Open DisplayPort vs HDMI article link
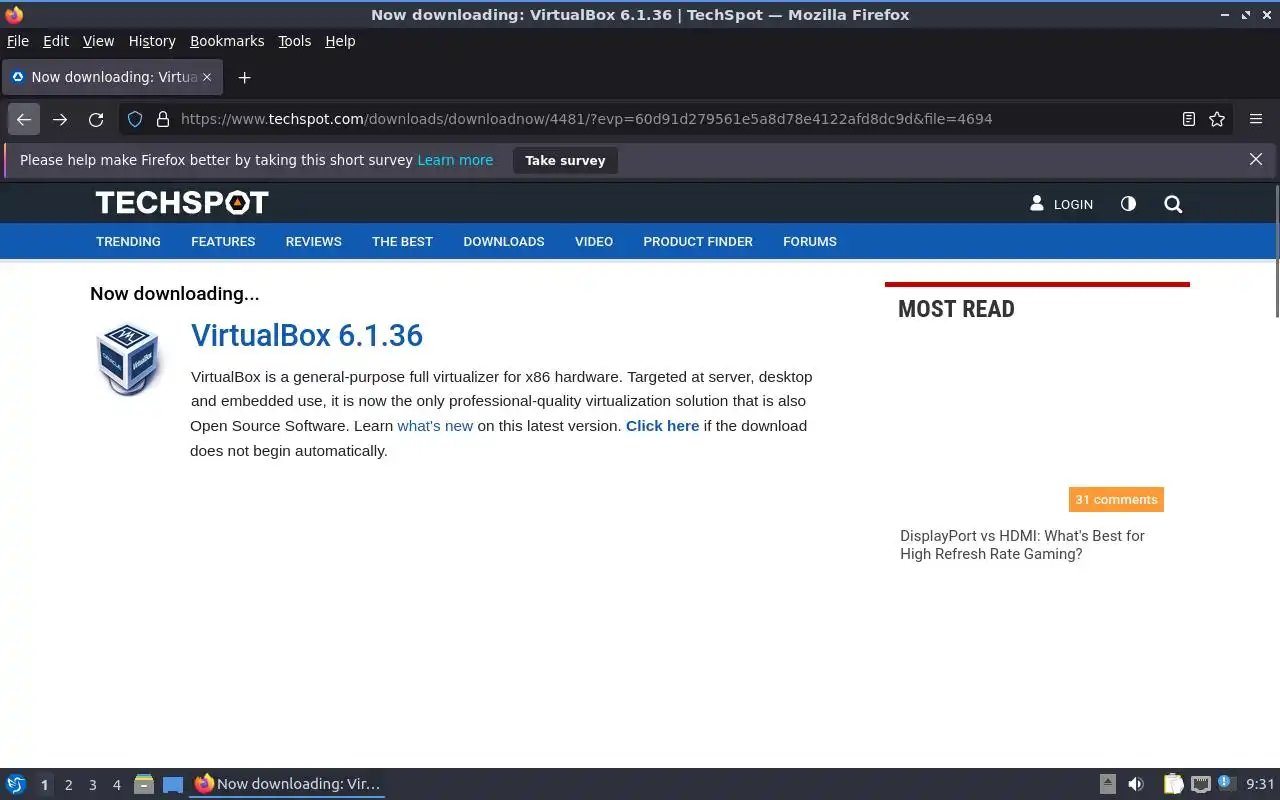 click(x=1022, y=545)
